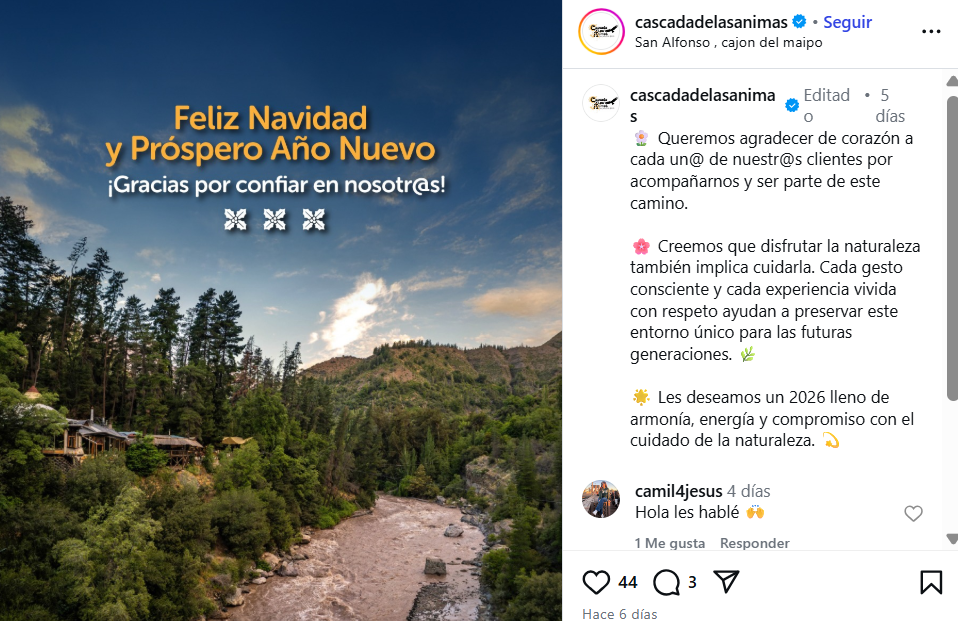Open camil4jesus username link

click(x=679, y=491)
